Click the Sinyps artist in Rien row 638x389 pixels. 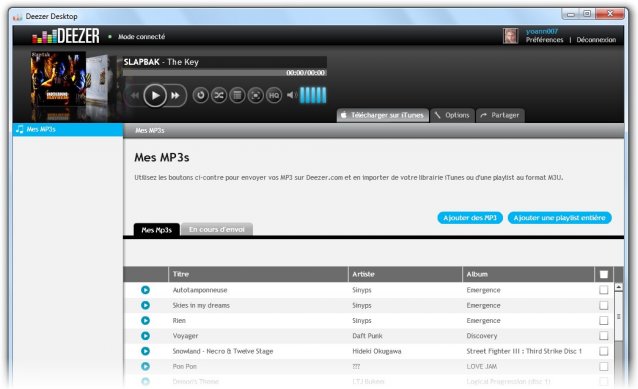pos(362,321)
